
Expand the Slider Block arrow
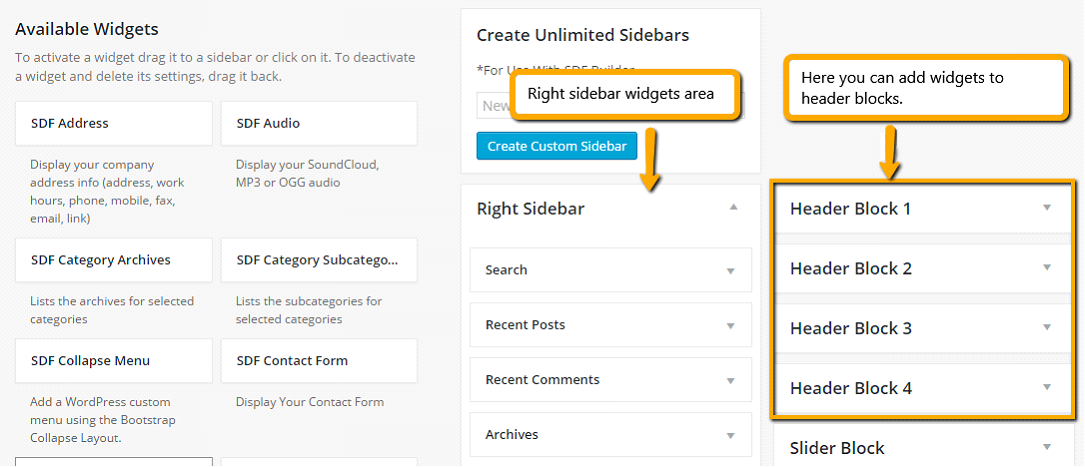pyautogui.click(x=1047, y=447)
